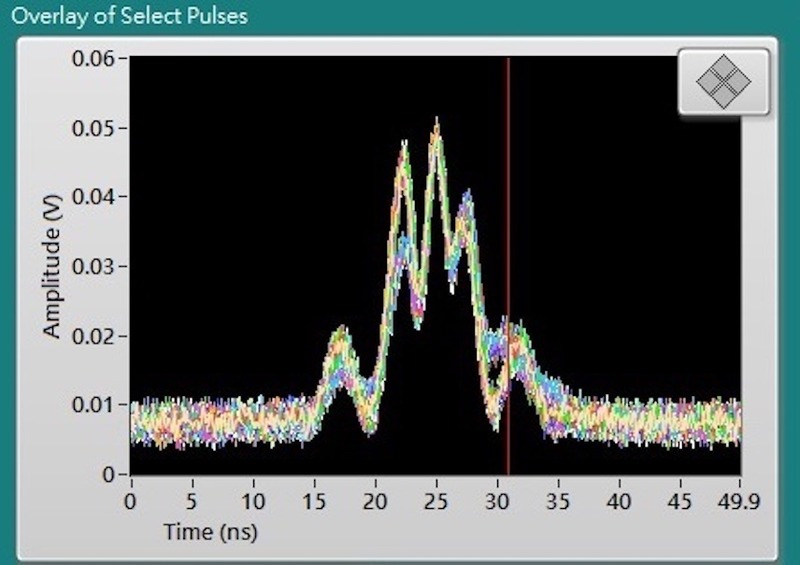This screenshot has width=800, height=565.
Task: Click the 0.02 amplitude axis label
Action: [x=93, y=336]
